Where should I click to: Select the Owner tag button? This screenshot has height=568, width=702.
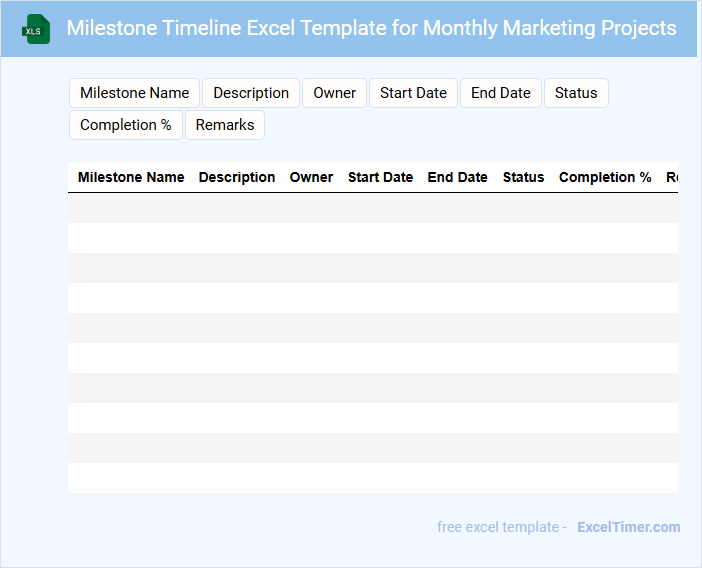(x=334, y=93)
